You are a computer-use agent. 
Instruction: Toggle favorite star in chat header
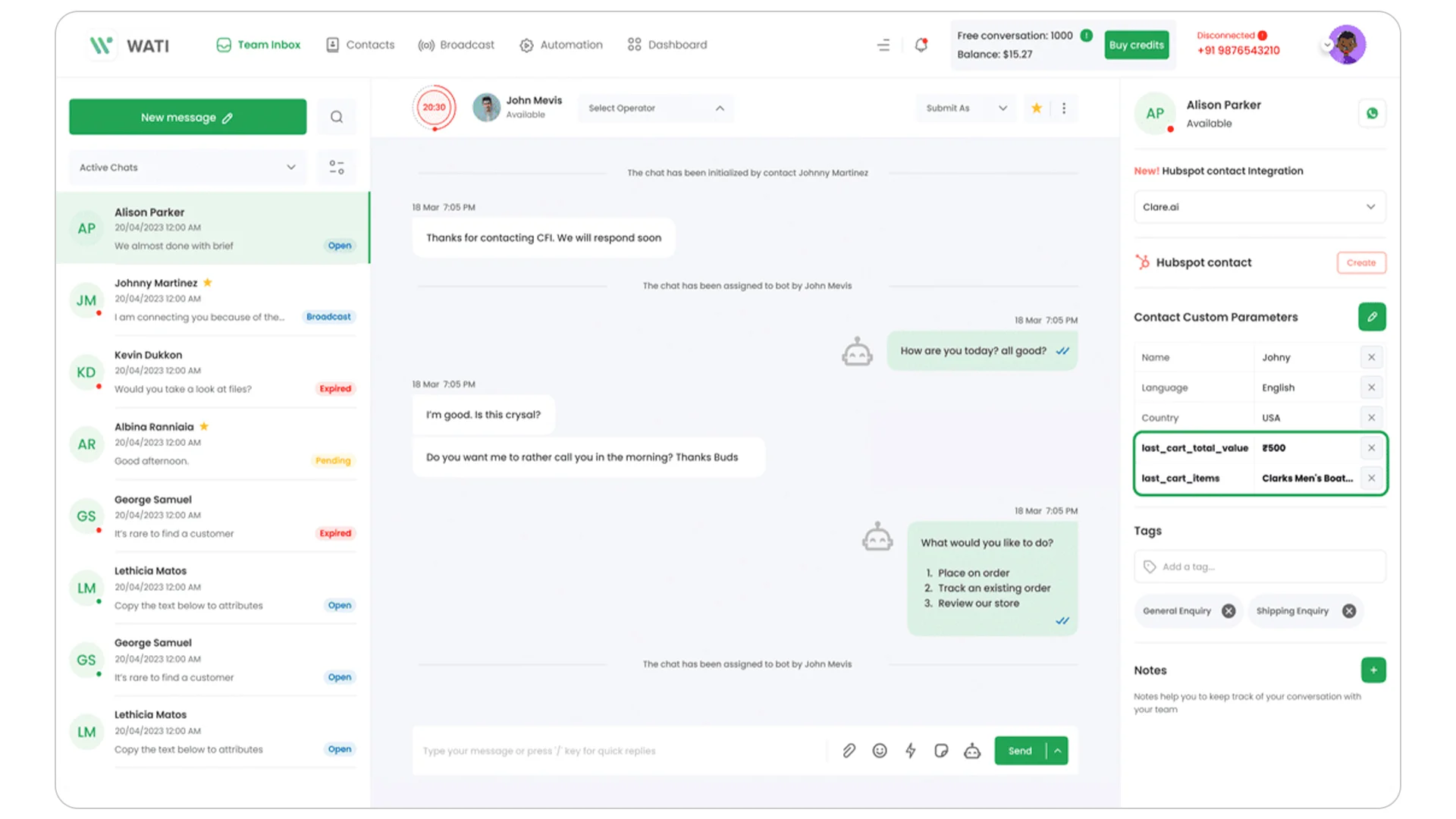pos(1036,108)
